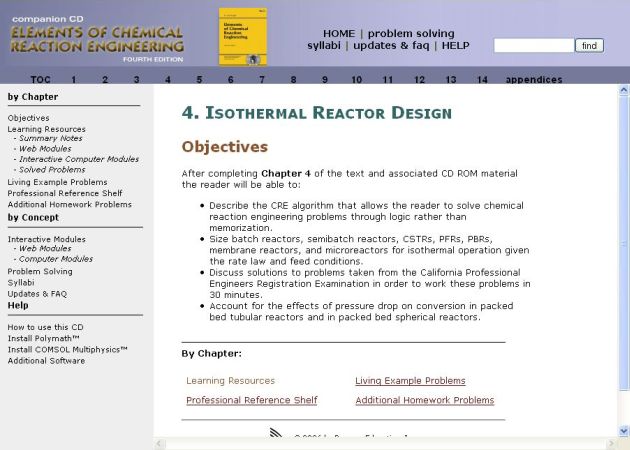Jump to chapter 7 in navigation bar
The height and width of the screenshot is (450, 630).
(x=262, y=80)
